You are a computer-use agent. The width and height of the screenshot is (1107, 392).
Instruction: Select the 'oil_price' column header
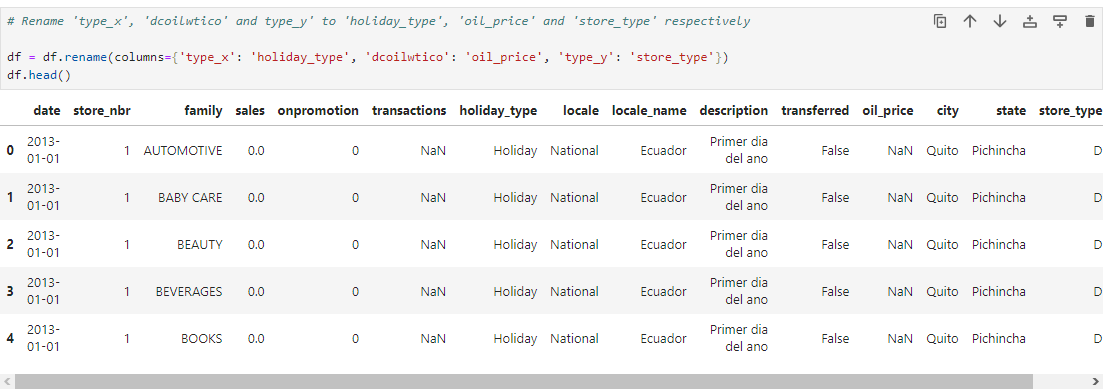coord(888,110)
